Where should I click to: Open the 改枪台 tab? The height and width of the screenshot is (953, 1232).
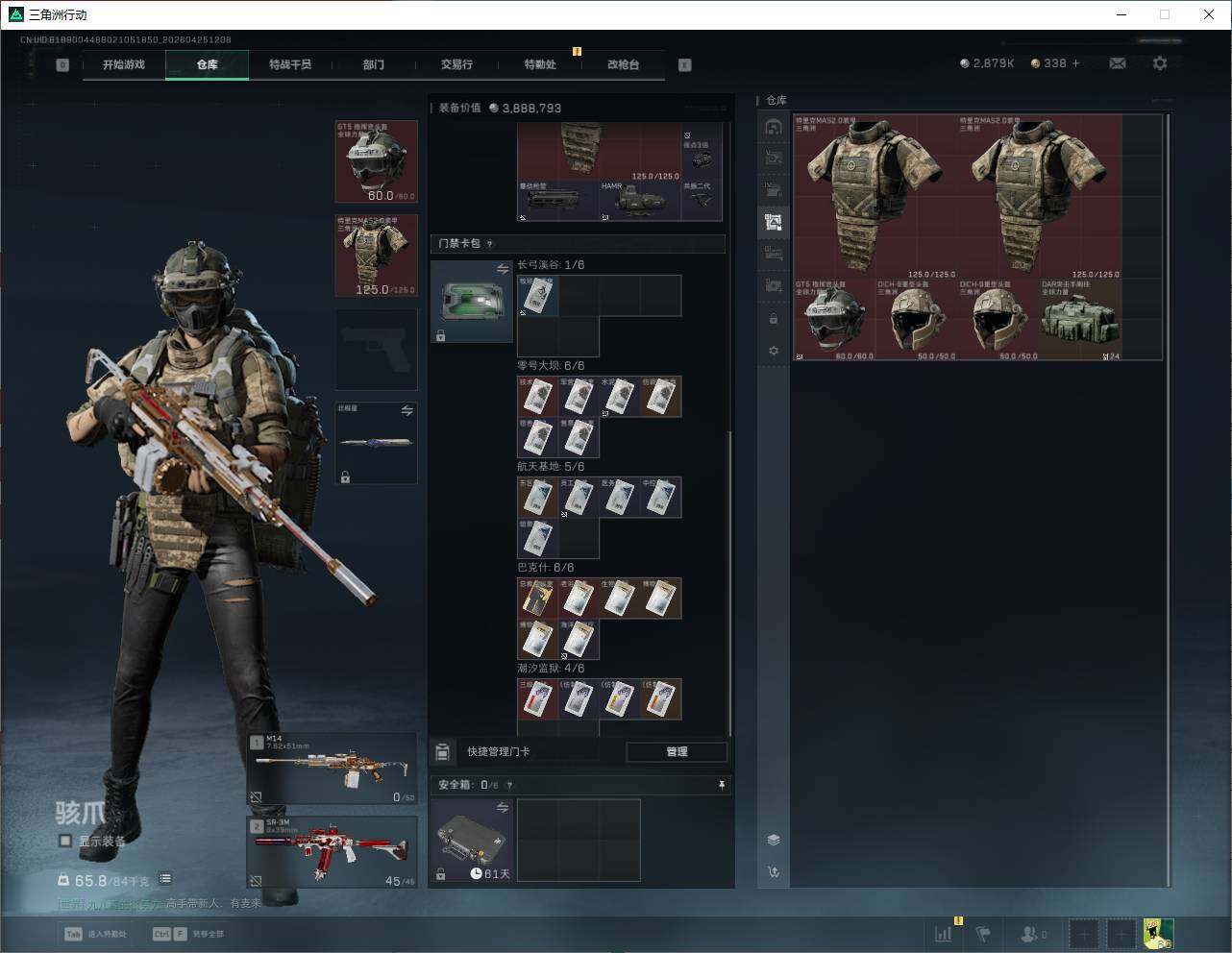click(623, 64)
